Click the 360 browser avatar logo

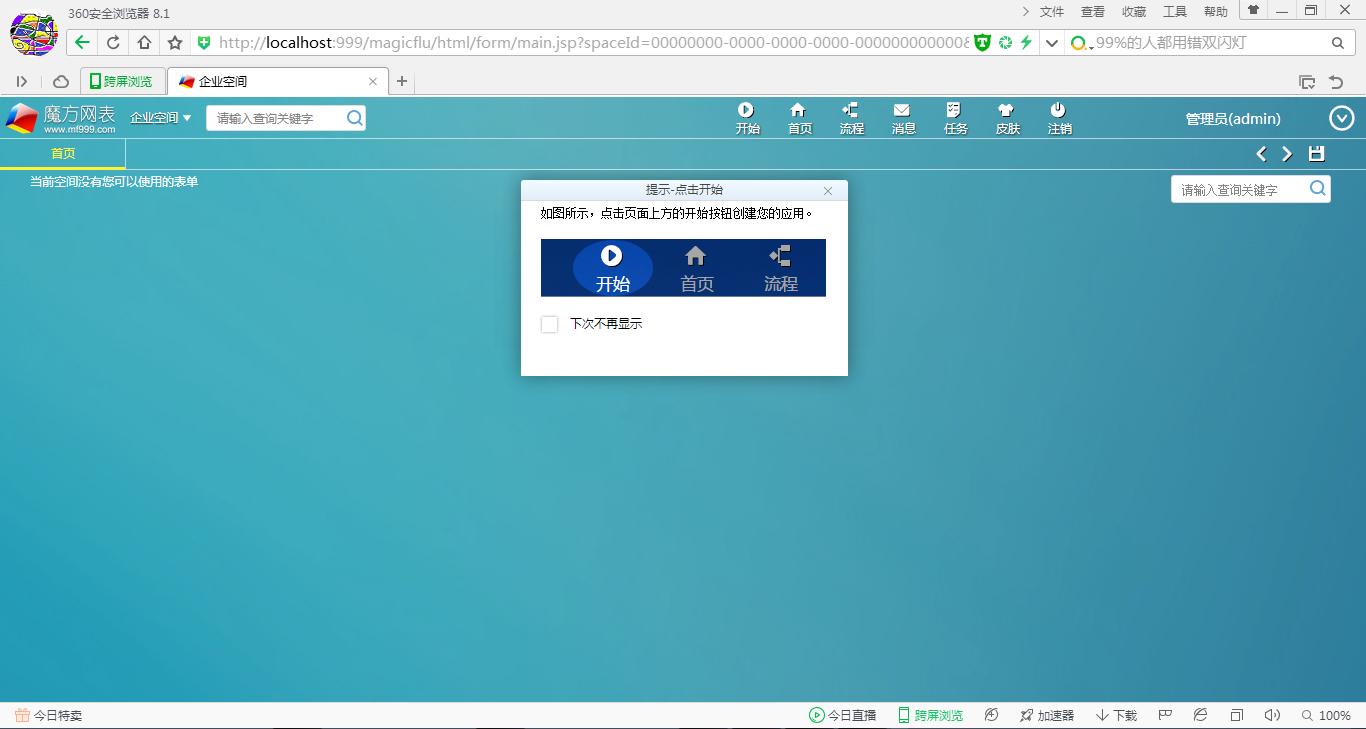click(34, 34)
